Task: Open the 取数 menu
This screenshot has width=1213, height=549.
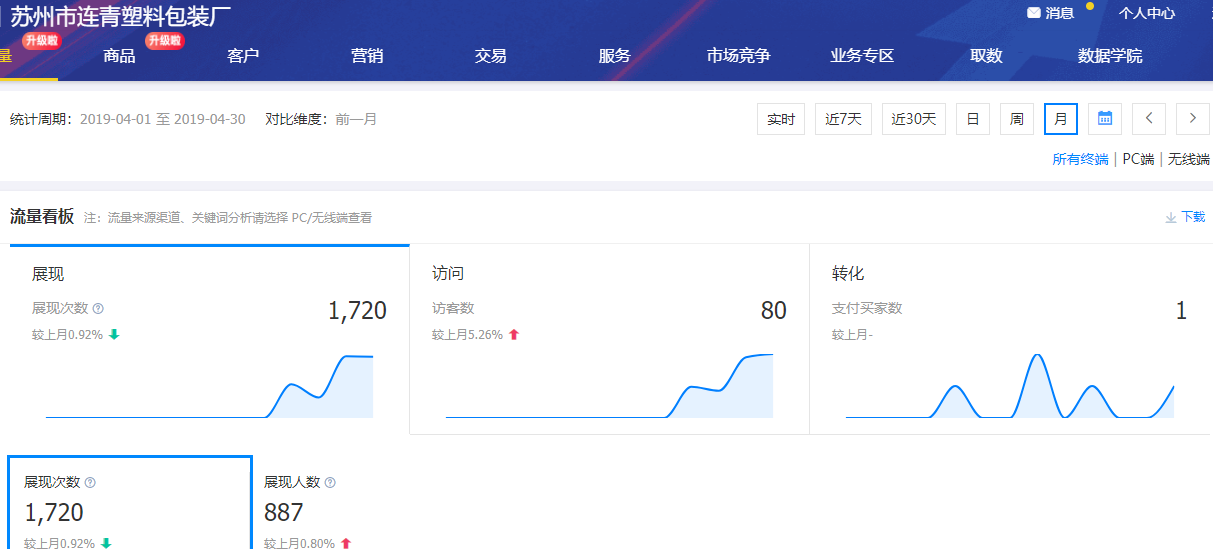Action: pos(986,56)
